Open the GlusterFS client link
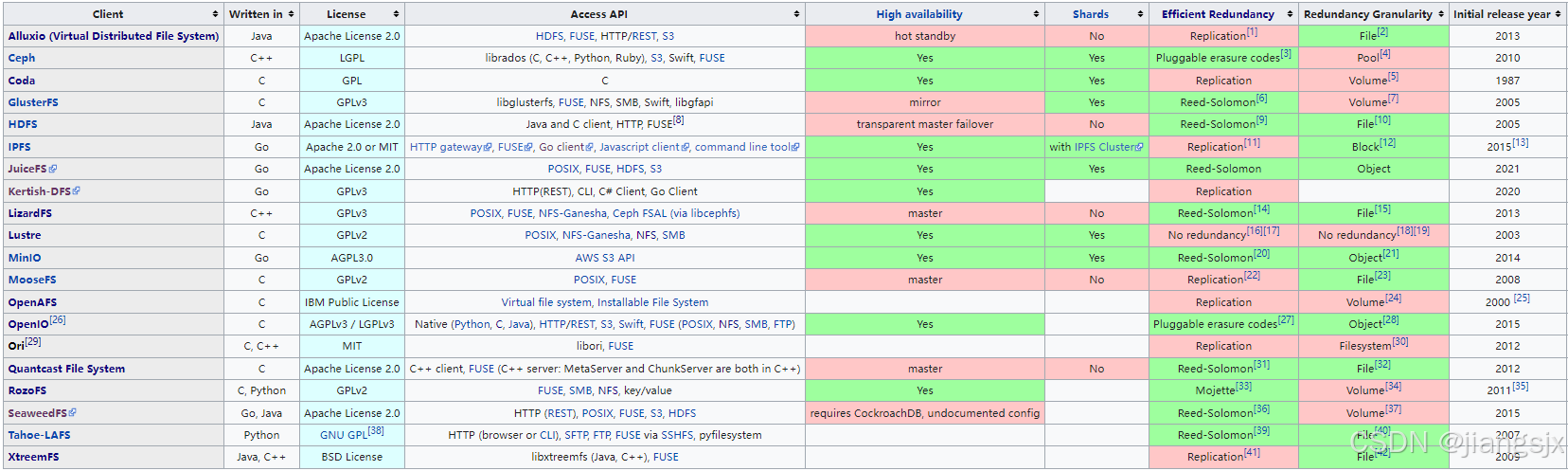Screen dimensions: 1568x471 33,102
